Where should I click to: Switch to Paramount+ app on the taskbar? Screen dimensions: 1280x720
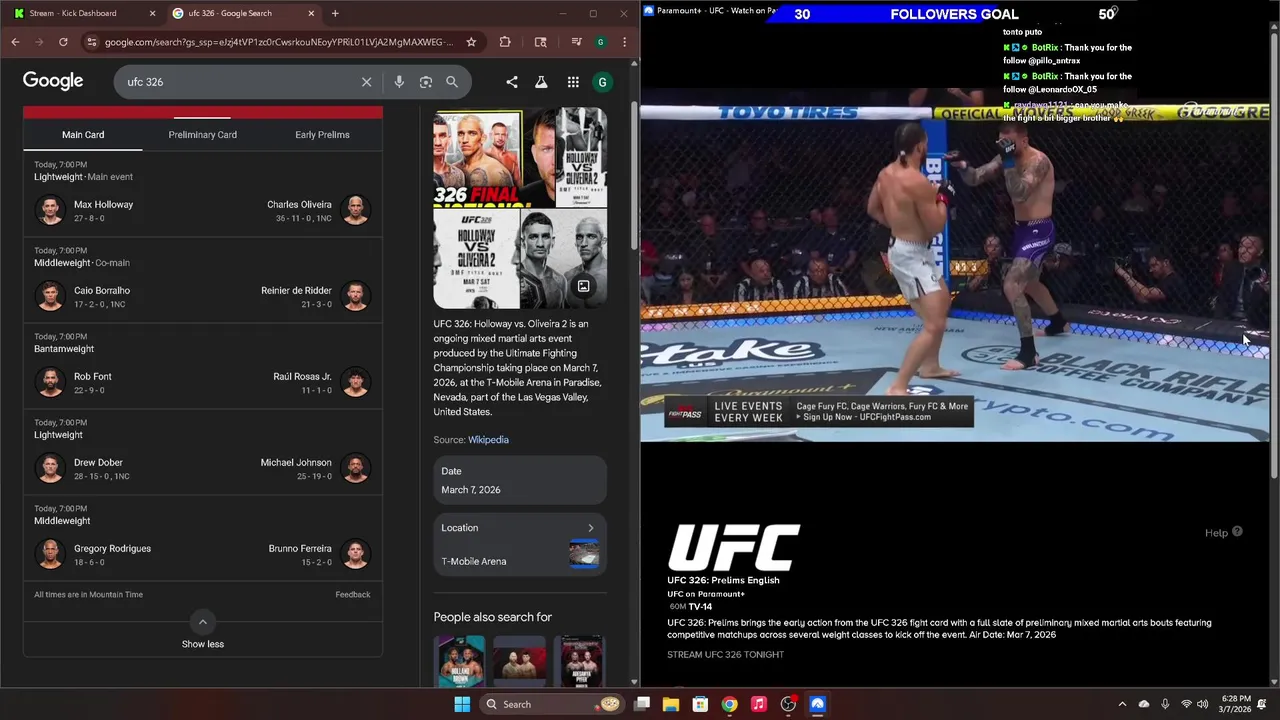[x=817, y=704]
